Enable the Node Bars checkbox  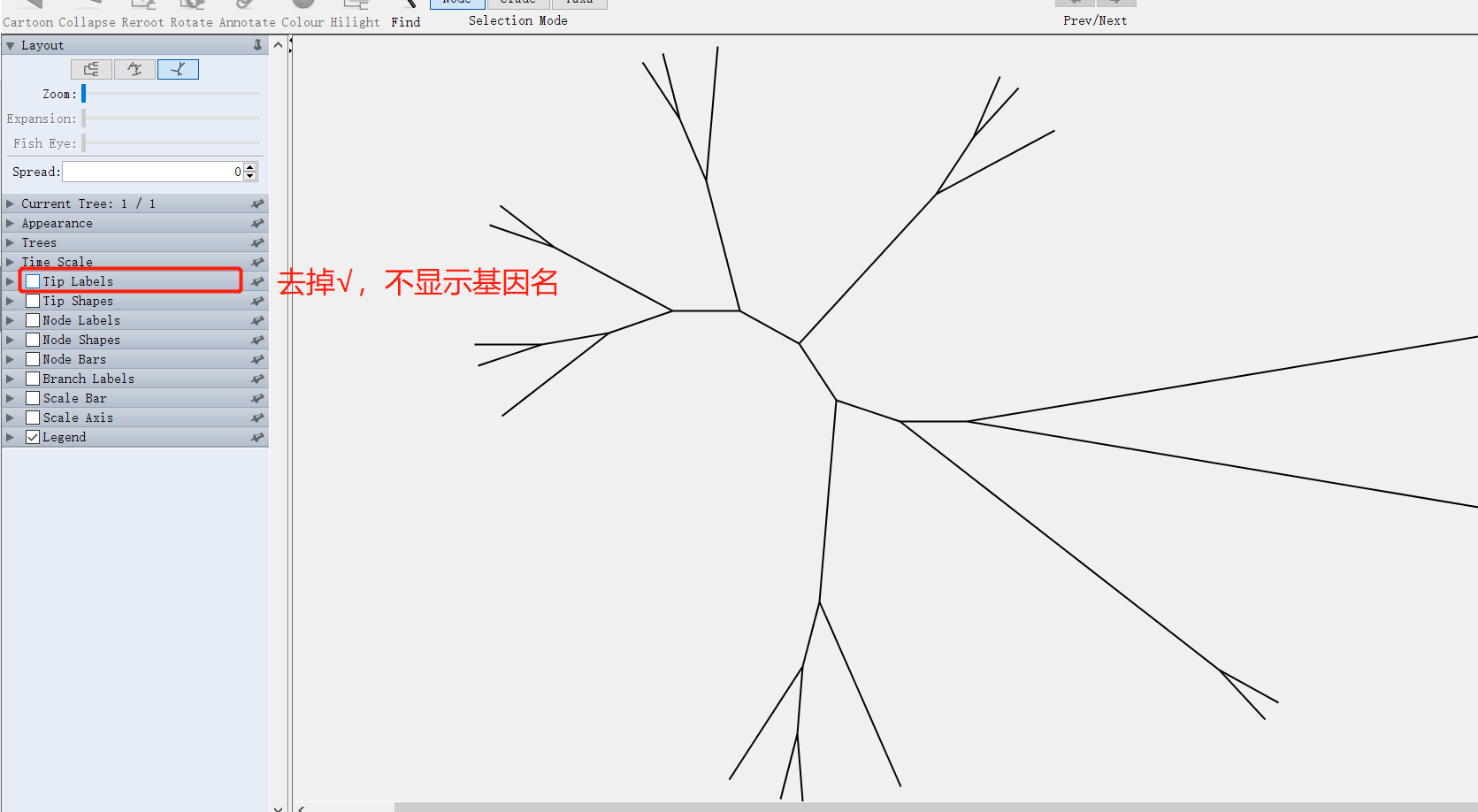pyautogui.click(x=33, y=359)
